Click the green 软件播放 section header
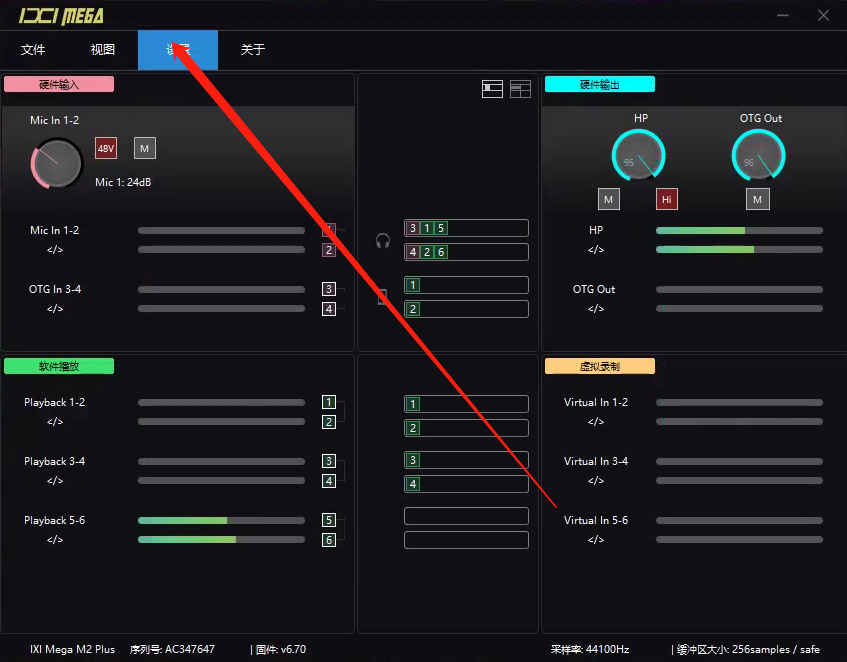Image resolution: width=847 pixels, height=662 pixels. (x=59, y=366)
